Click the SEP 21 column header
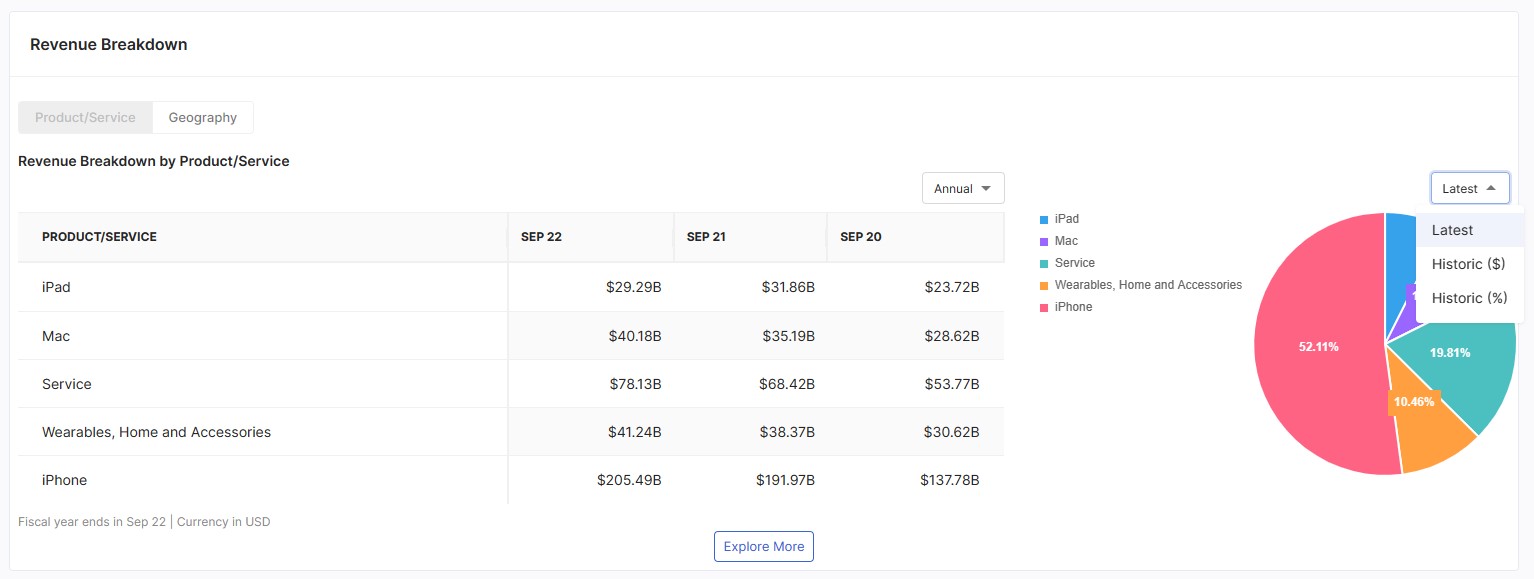This screenshot has height=579, width=1534. coord(750,237)
